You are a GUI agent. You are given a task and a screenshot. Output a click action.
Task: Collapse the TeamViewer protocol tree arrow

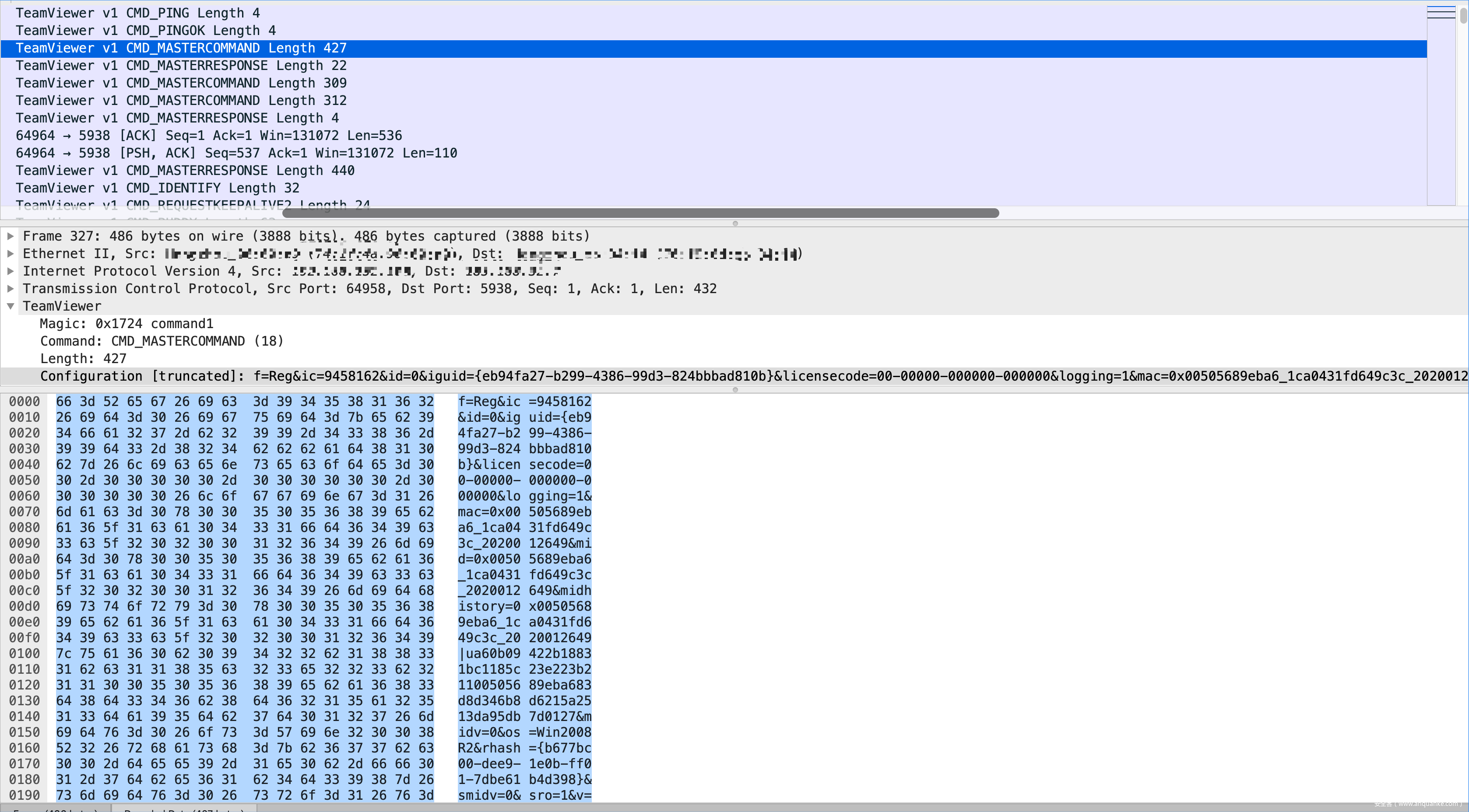point(10,306)
